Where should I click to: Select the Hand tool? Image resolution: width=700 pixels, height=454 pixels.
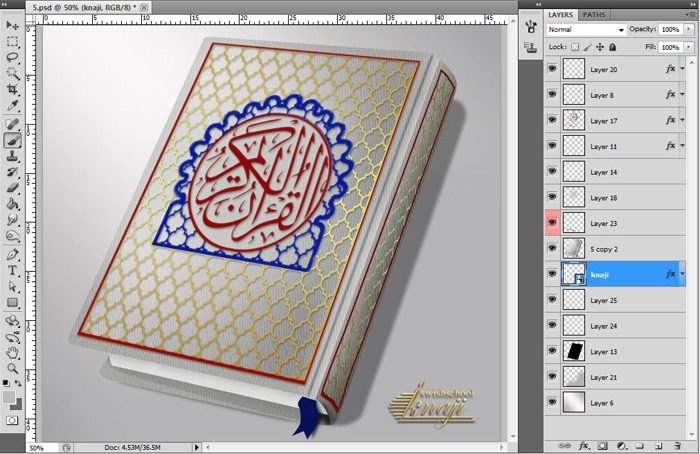13,352
